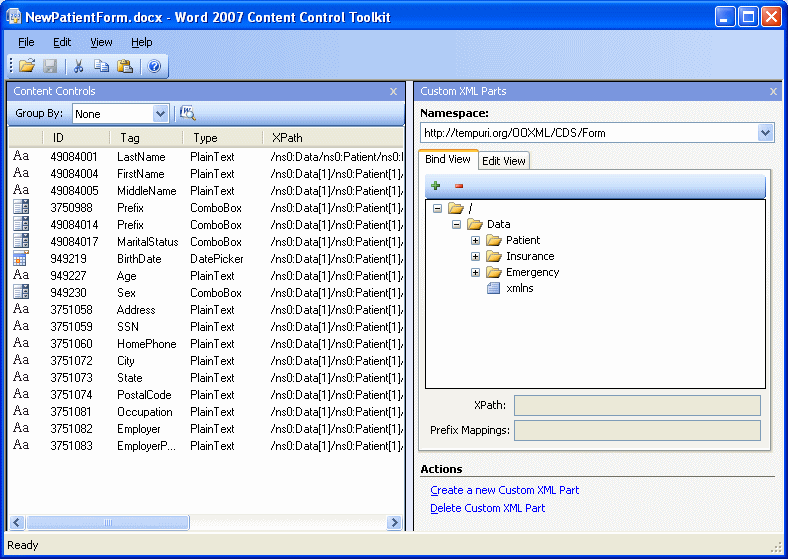Click the Open file toolbar icon
Screen dimensions: 788x559
pos(27,66)
